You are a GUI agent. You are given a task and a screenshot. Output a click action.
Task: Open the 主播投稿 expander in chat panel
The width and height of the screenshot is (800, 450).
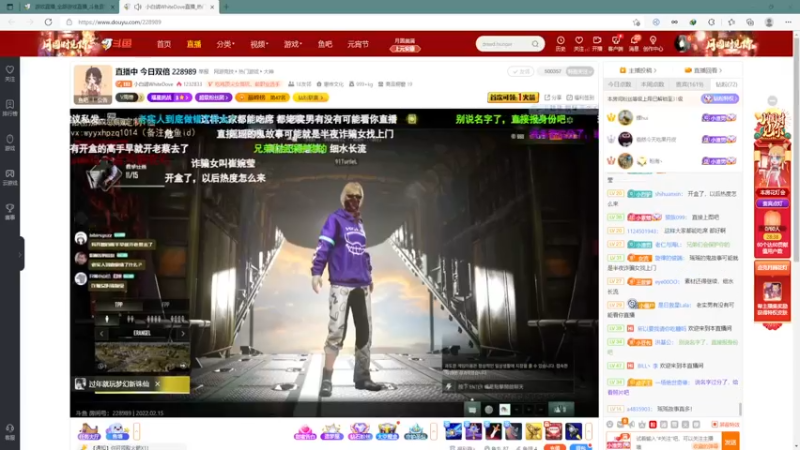click(638, 70)
